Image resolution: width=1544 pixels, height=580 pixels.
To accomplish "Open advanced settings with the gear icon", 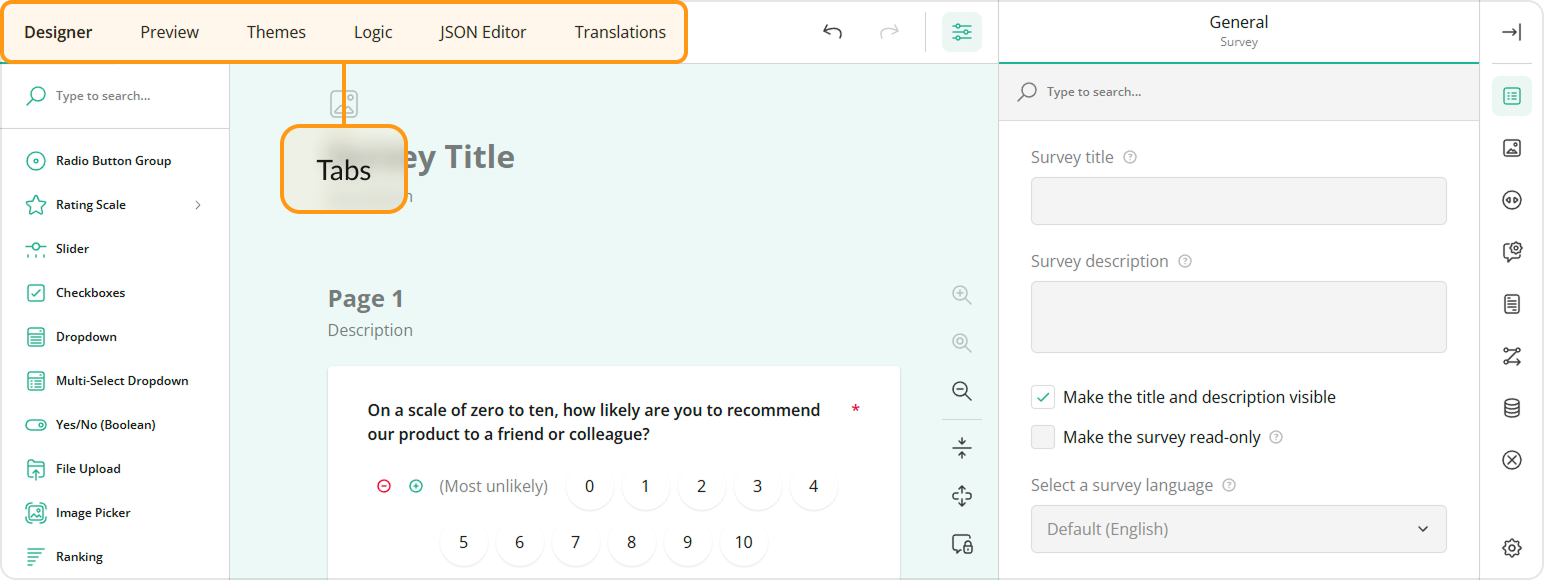I will (1511, 547).
